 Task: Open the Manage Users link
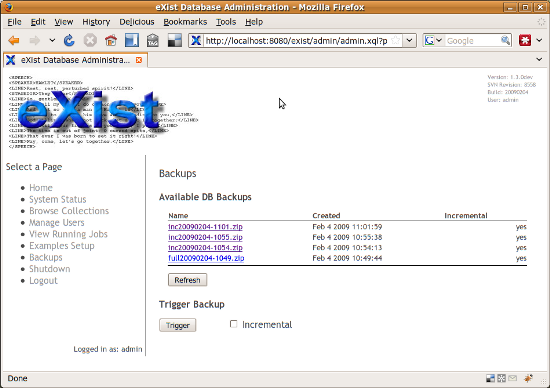pos(56,222)
